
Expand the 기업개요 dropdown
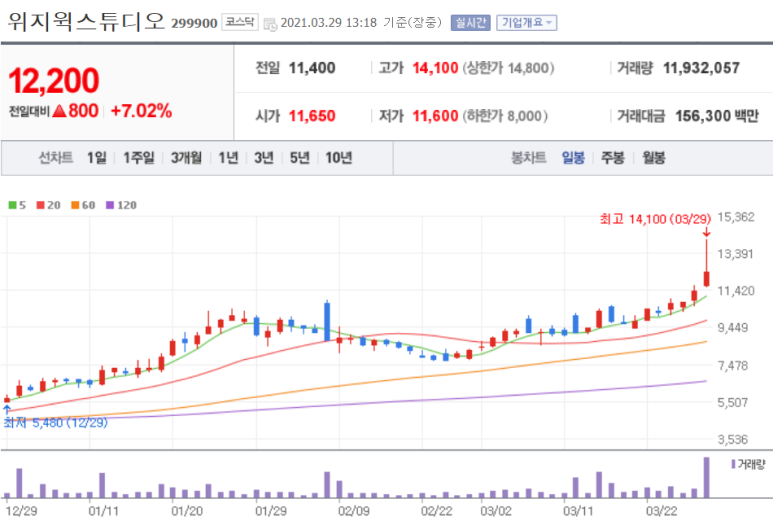click(x=528, y=22)
